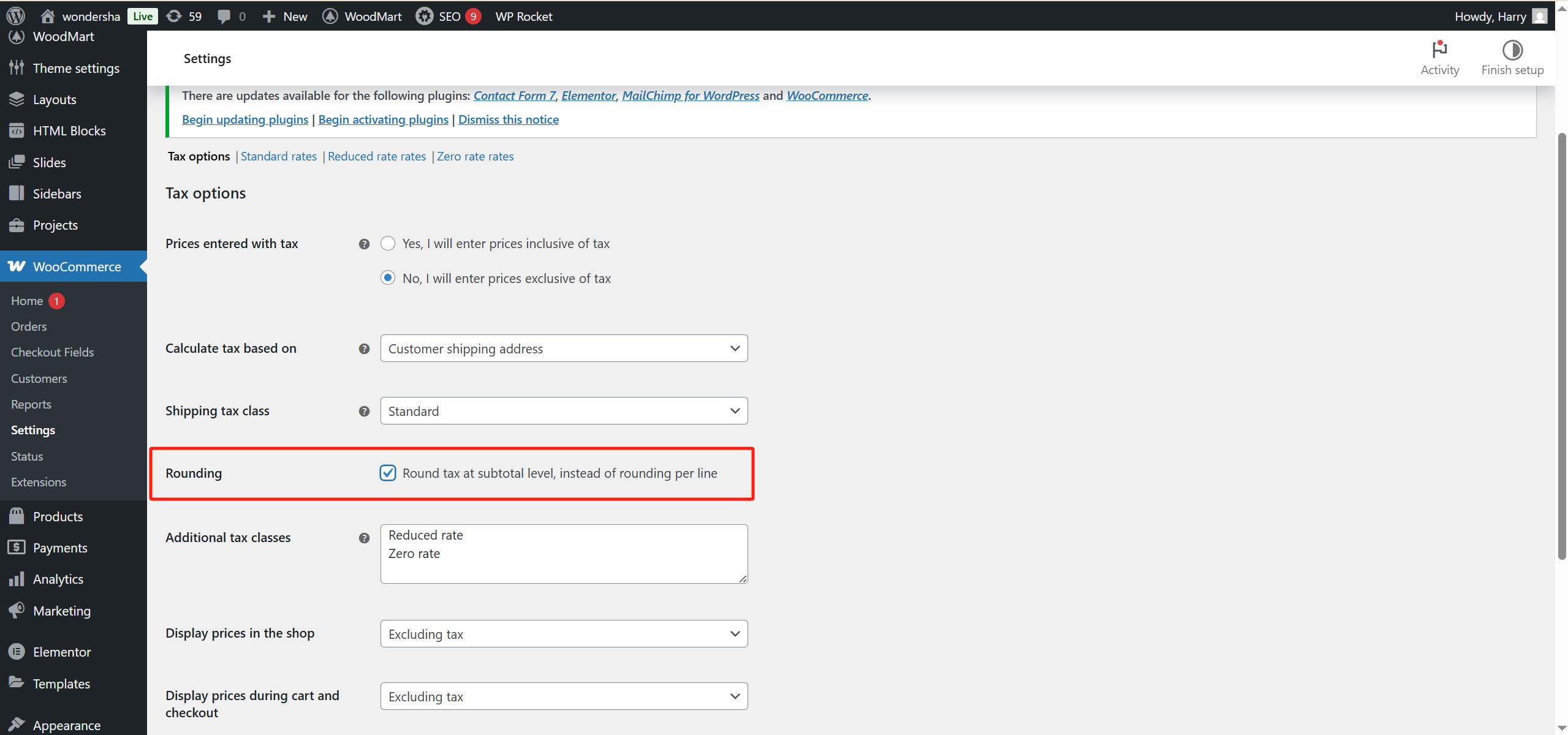The image size is (1568, 735).
Task: Open the WoodMart toolbar menu
Action: (x=362, y=16)
